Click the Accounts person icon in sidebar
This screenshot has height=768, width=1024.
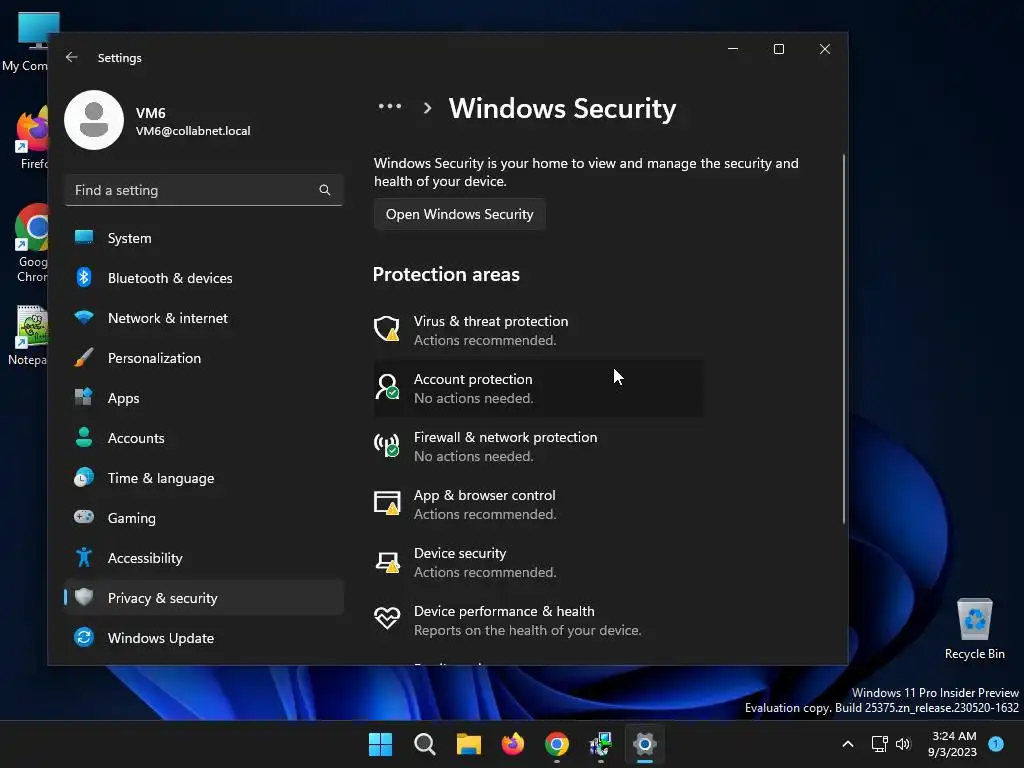84,438
